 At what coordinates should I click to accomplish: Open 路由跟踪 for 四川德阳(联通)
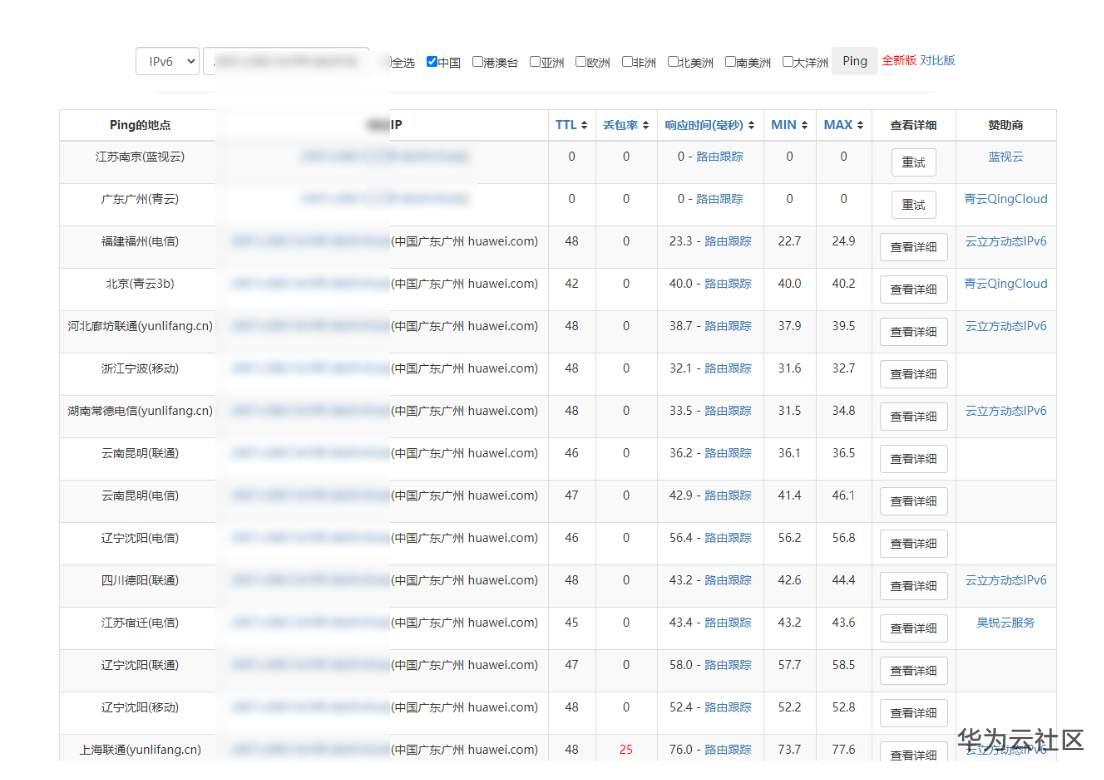[728, 580]
